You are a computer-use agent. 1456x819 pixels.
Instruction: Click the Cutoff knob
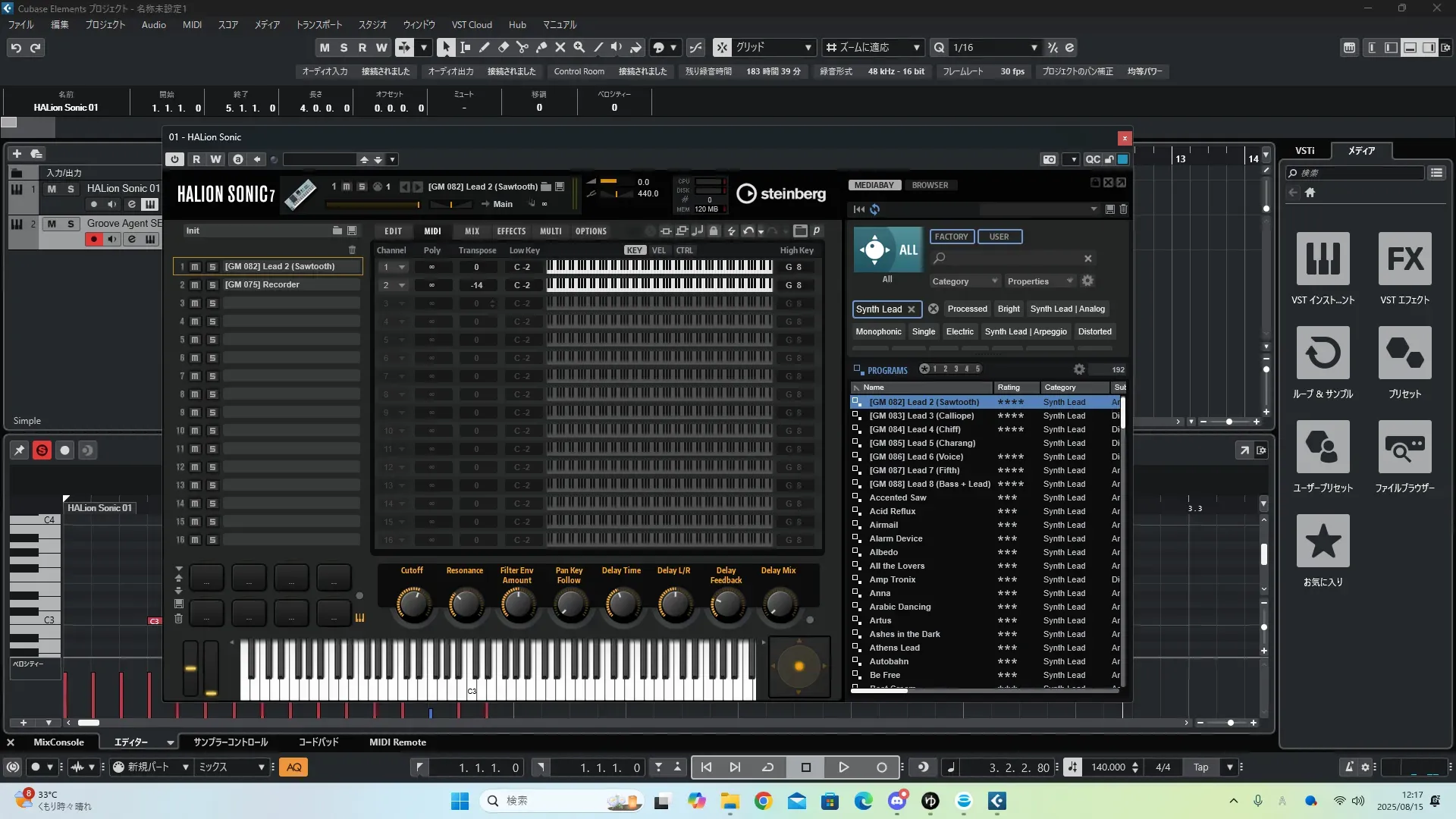tap(413, 604)
